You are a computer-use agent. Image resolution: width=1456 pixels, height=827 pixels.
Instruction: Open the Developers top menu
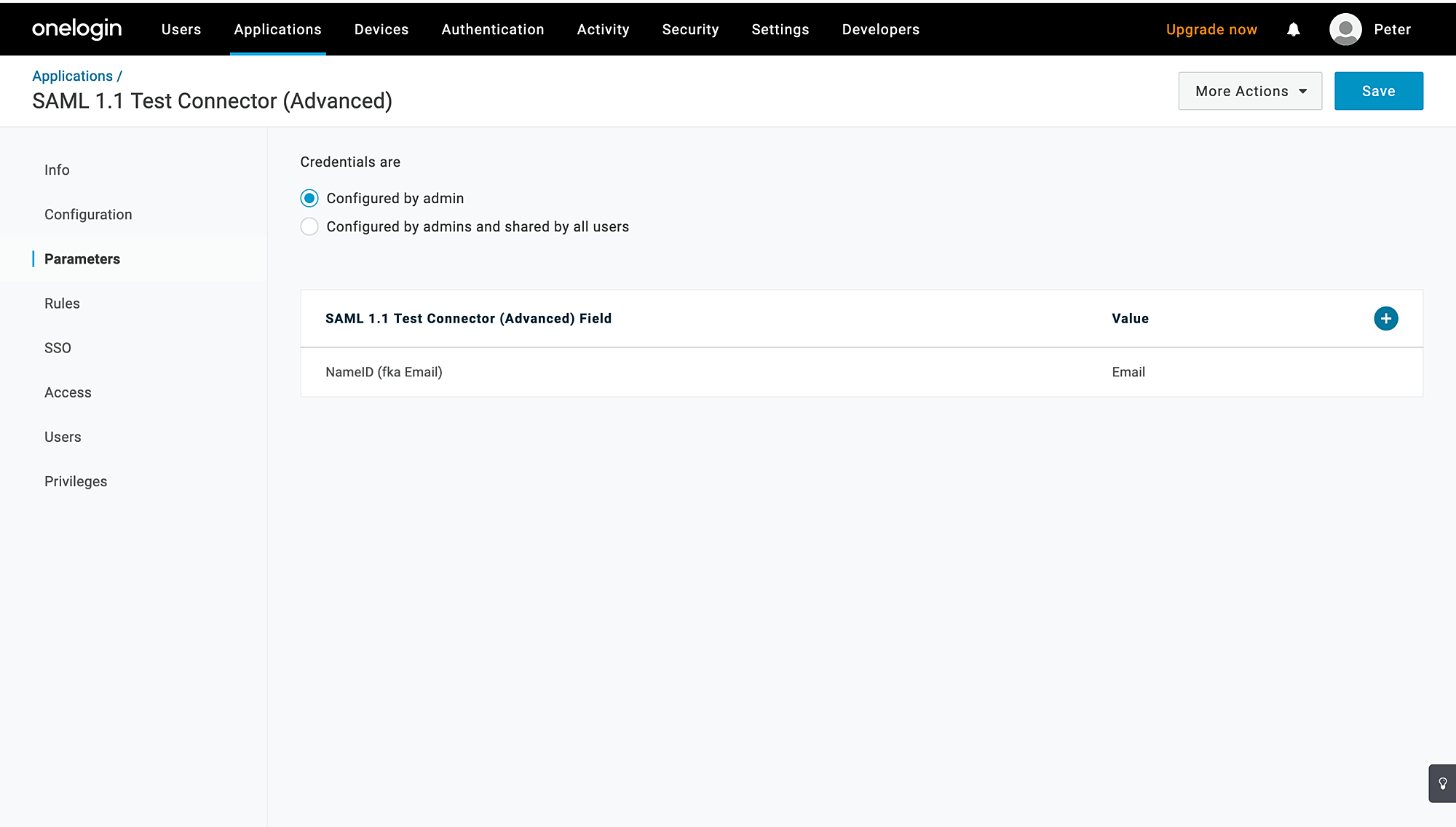pyautogui.click(x=880, y=29)
